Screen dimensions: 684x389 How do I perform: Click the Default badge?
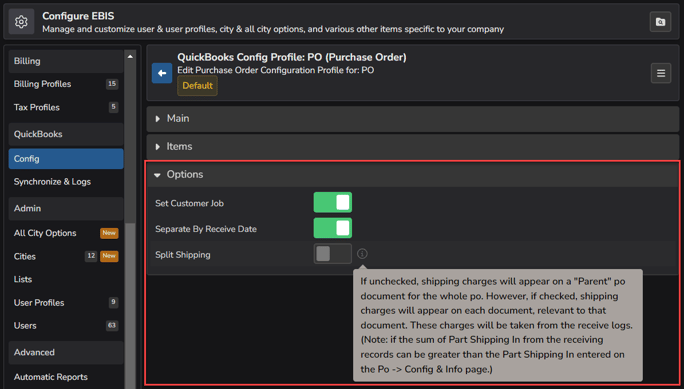[197, 86]
